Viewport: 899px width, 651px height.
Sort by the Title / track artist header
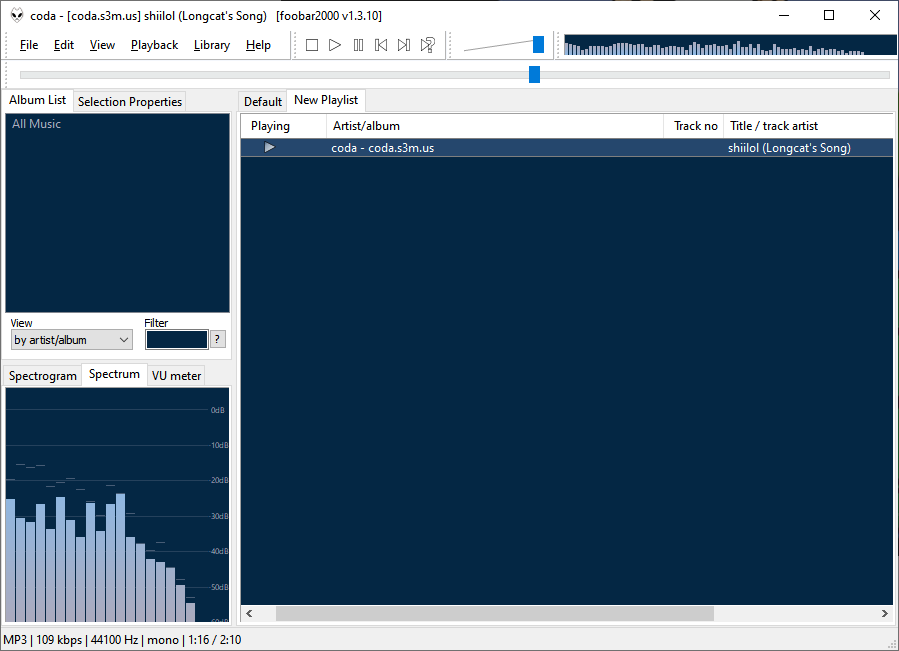tap(808, 126)
